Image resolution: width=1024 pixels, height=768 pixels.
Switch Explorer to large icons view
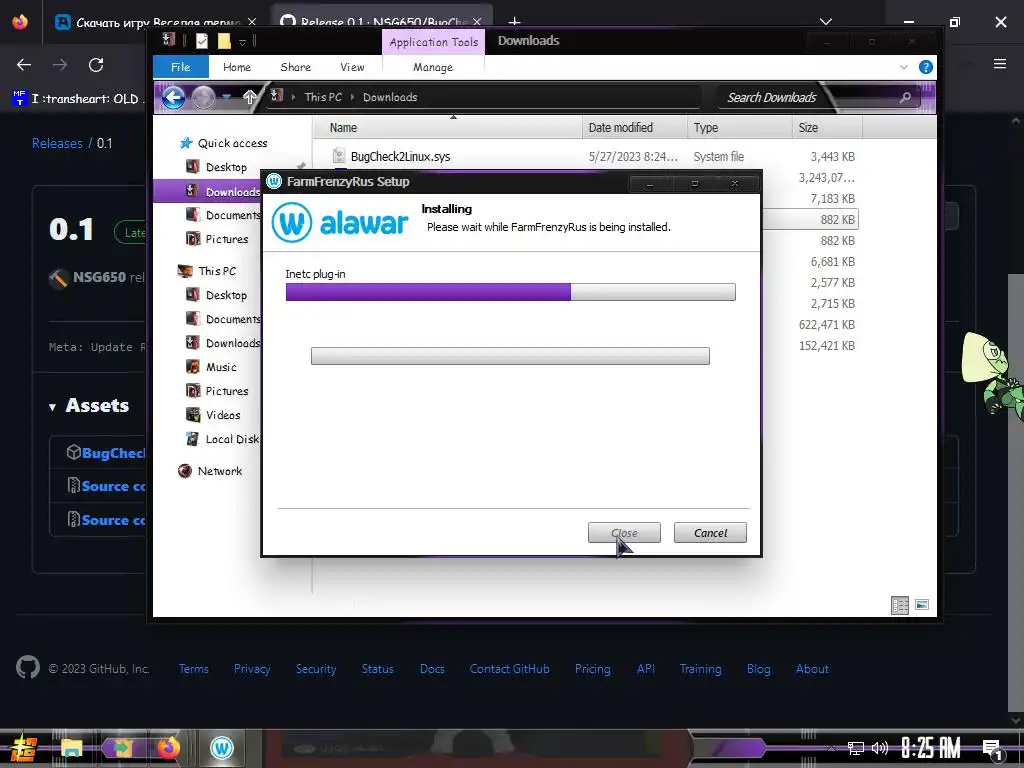[922, 605]
